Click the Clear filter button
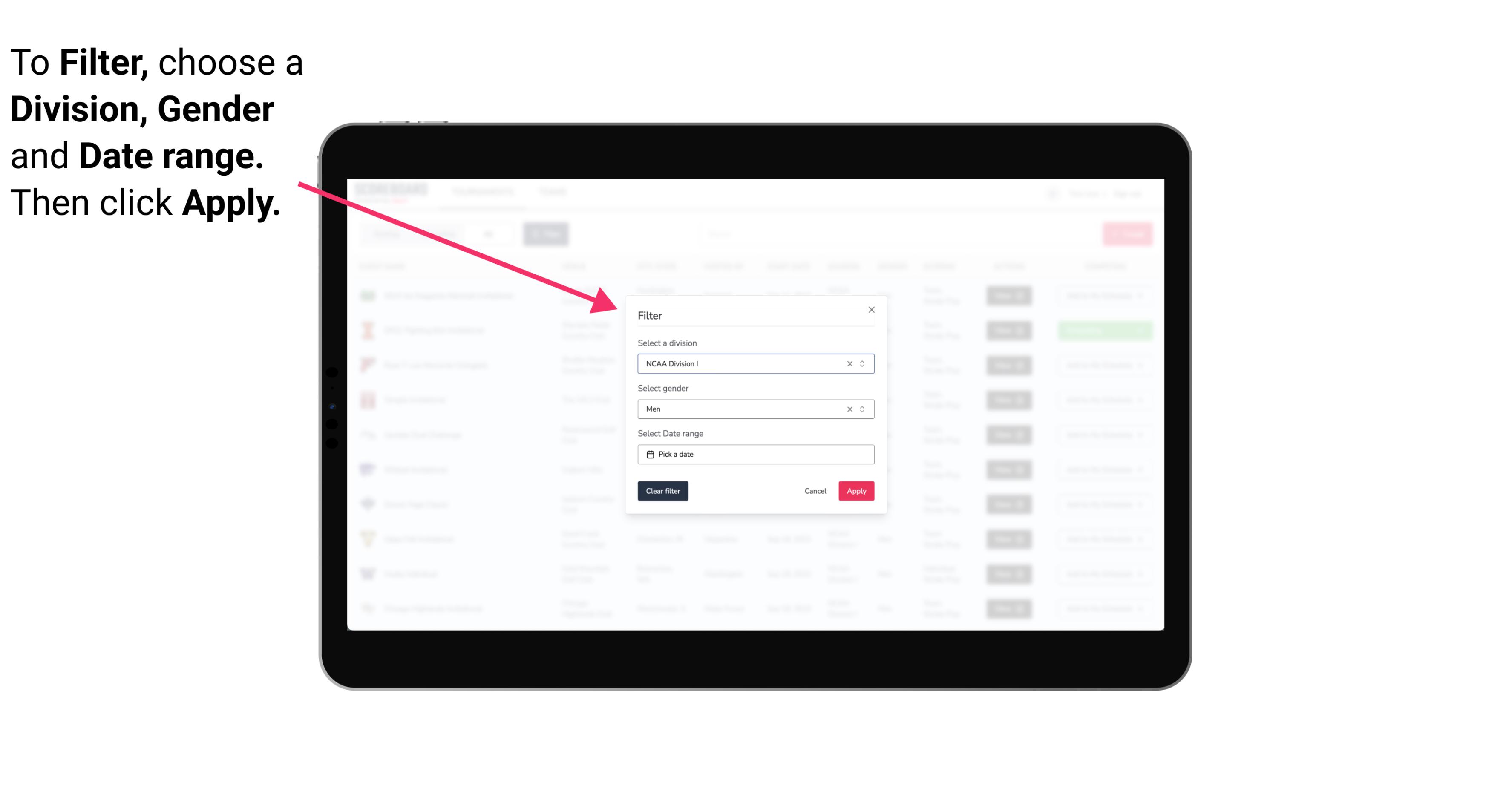Screen dimensions: 1509x812 [x=662, y=491]
